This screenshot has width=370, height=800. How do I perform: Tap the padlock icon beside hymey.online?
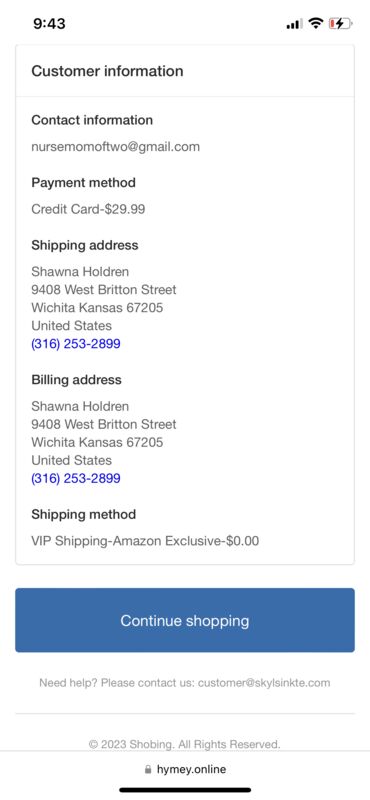[x=148, y=769]
